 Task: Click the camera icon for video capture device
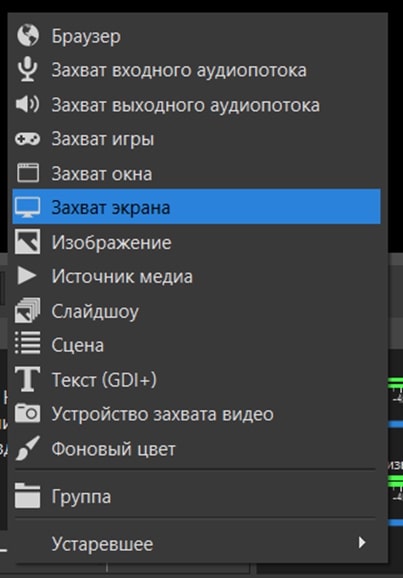coord(28,413)
